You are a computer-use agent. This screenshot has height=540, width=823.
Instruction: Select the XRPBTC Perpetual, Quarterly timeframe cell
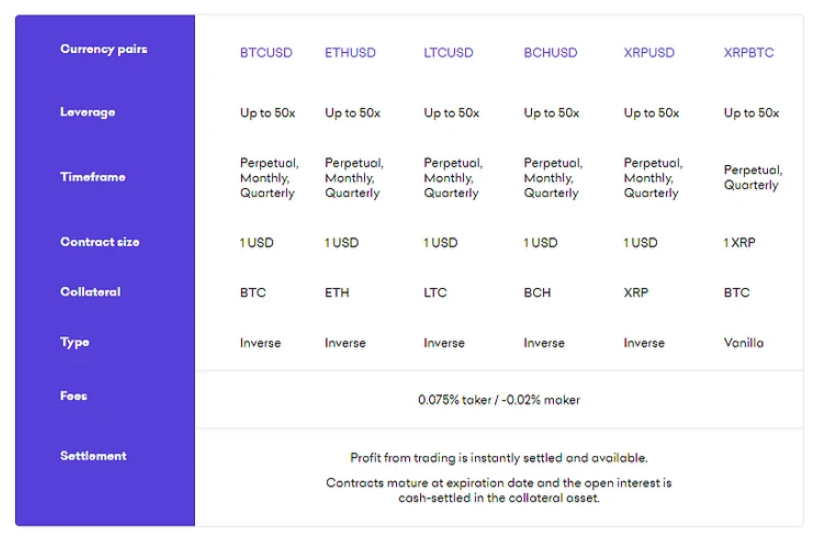coord(753,177)
